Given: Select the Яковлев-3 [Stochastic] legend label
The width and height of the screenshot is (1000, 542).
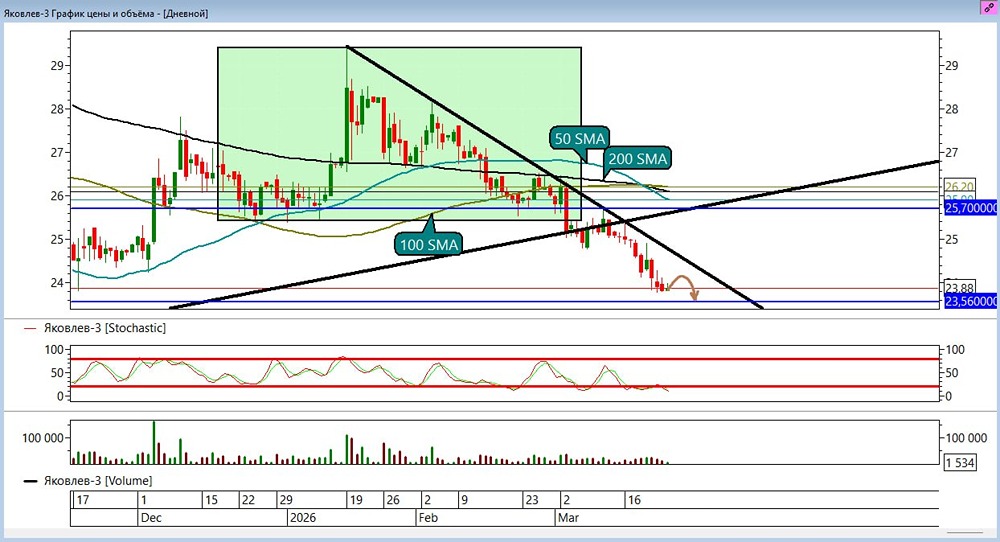Looking at the screenshot, I should tap(105, 328).
